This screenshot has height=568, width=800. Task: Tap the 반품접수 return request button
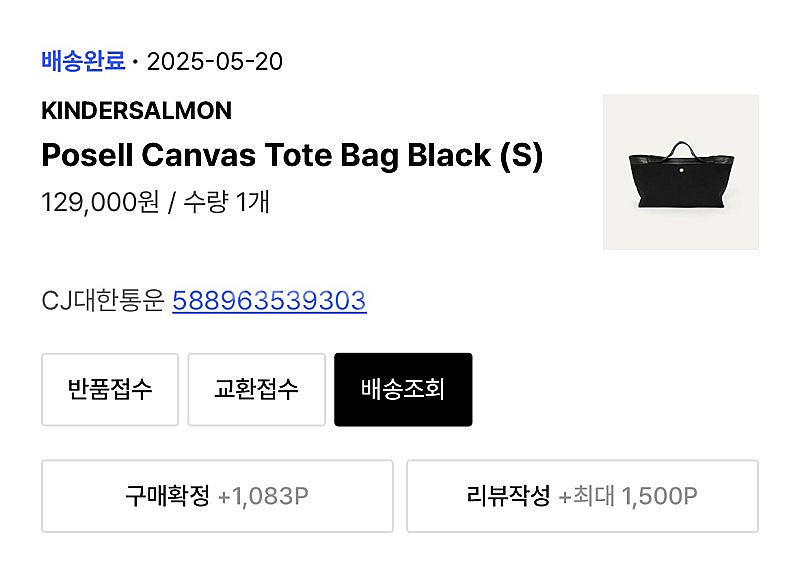click(x=110, y=389)
